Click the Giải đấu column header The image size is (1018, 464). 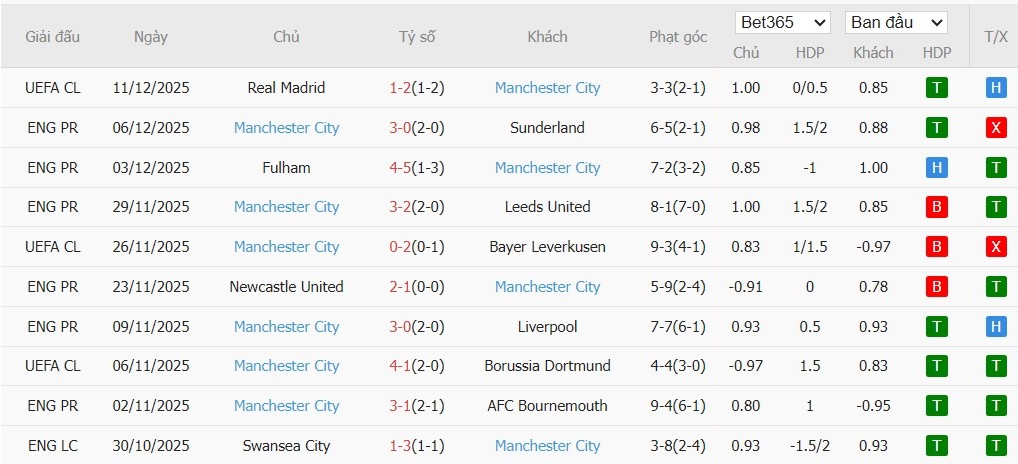pyautogui.click(x=53, y=37)
